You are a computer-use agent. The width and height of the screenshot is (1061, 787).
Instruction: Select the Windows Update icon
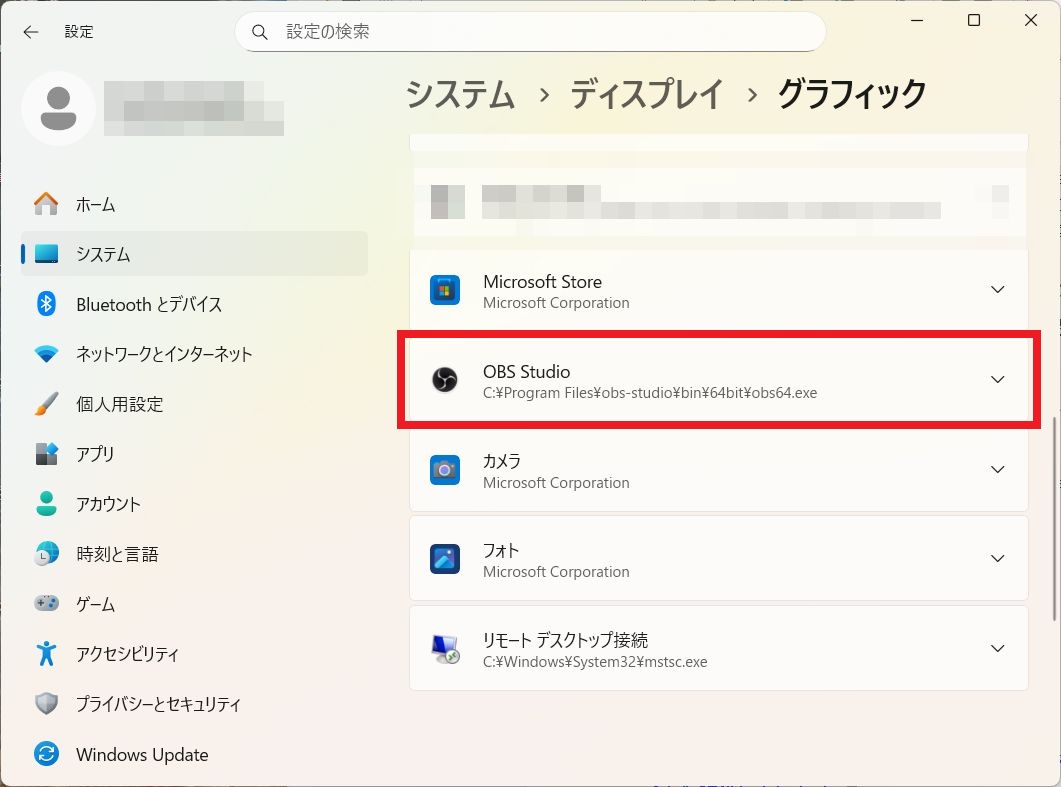tap(46, 754)
